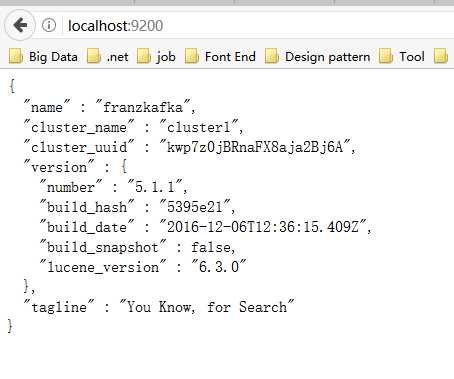Click the "tagline" key text
The height and width of the screenshot is (379, 454).
tap(59, 307)
